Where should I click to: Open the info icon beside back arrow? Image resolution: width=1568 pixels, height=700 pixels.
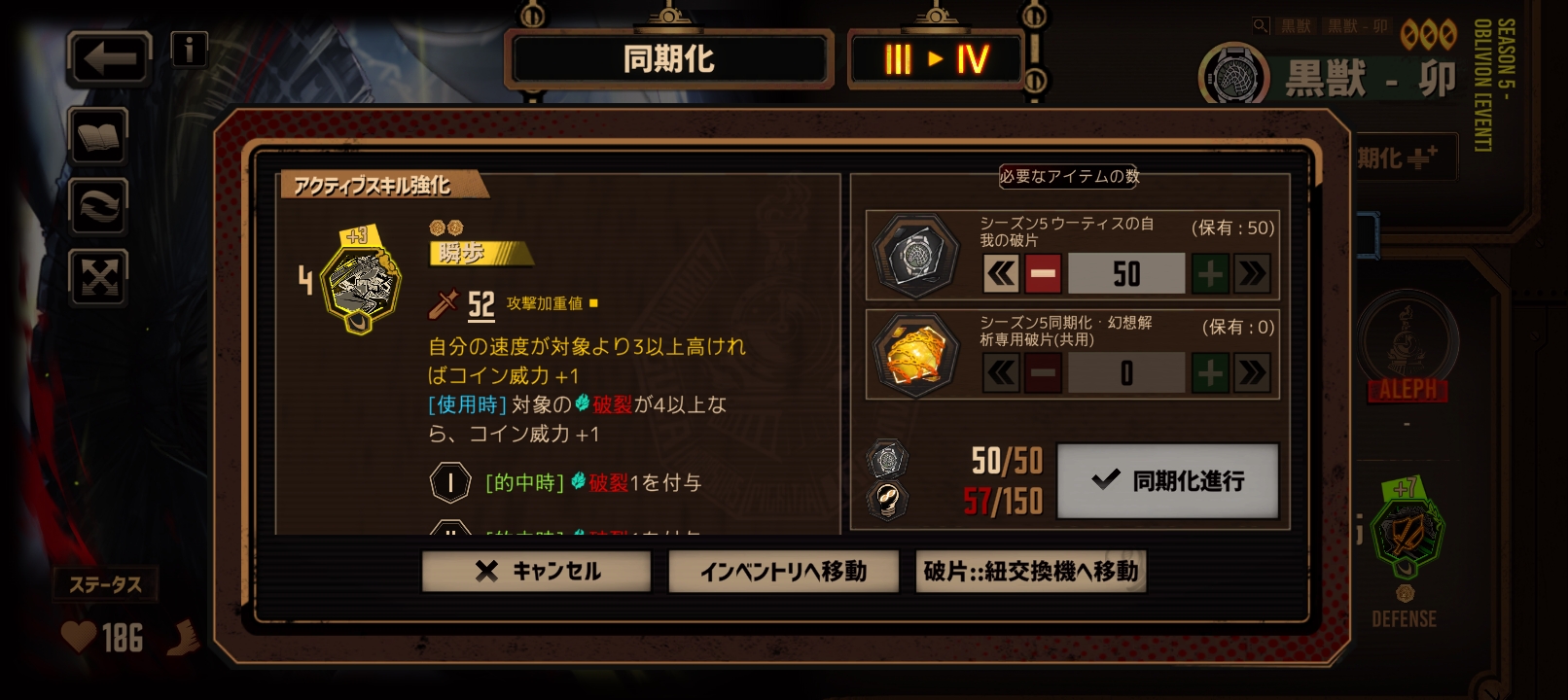click(189, 49)
